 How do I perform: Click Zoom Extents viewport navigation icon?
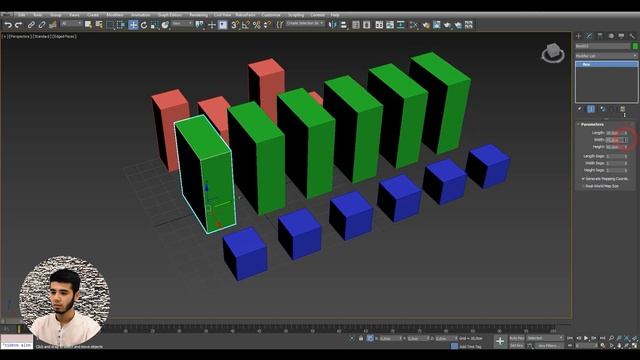(627, 338)
